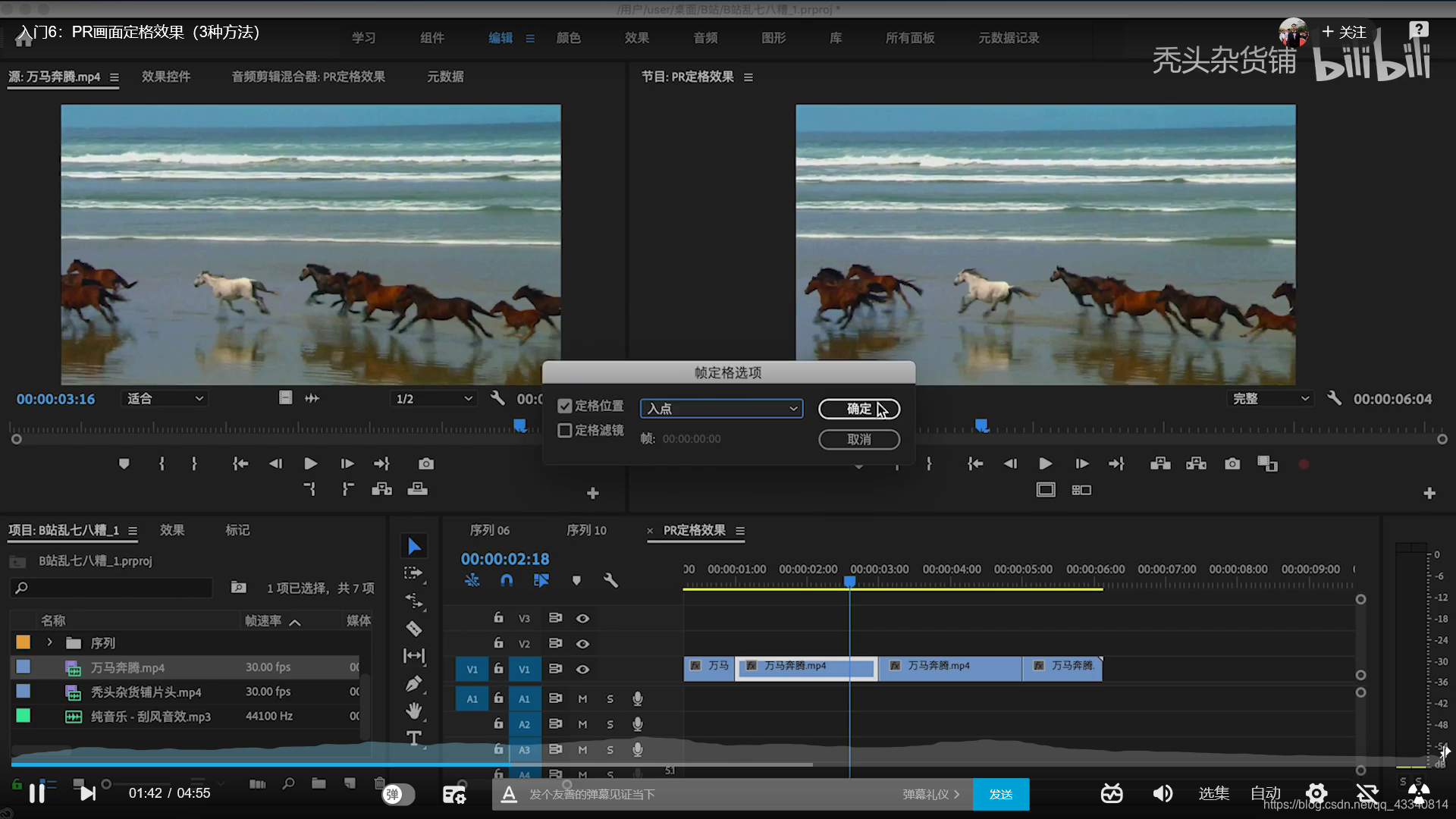The width and height of the screenshot is (1456, 819).
Task: Click Export Frame camera icon in Program monitor
Action: point(1232,463)
